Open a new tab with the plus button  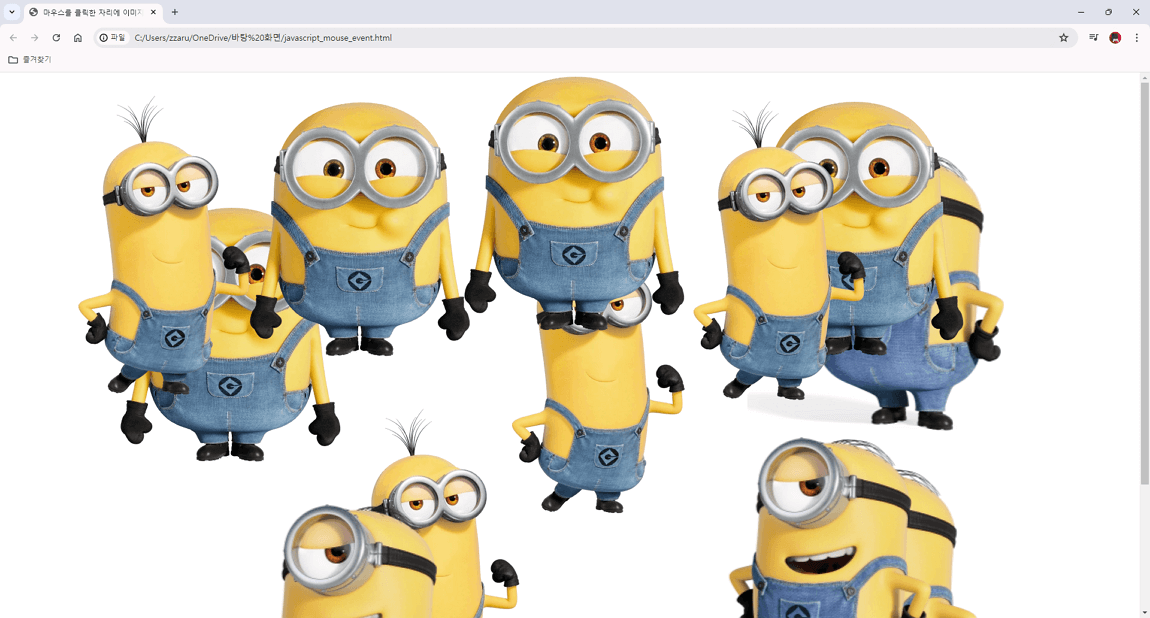click(175, 12)
